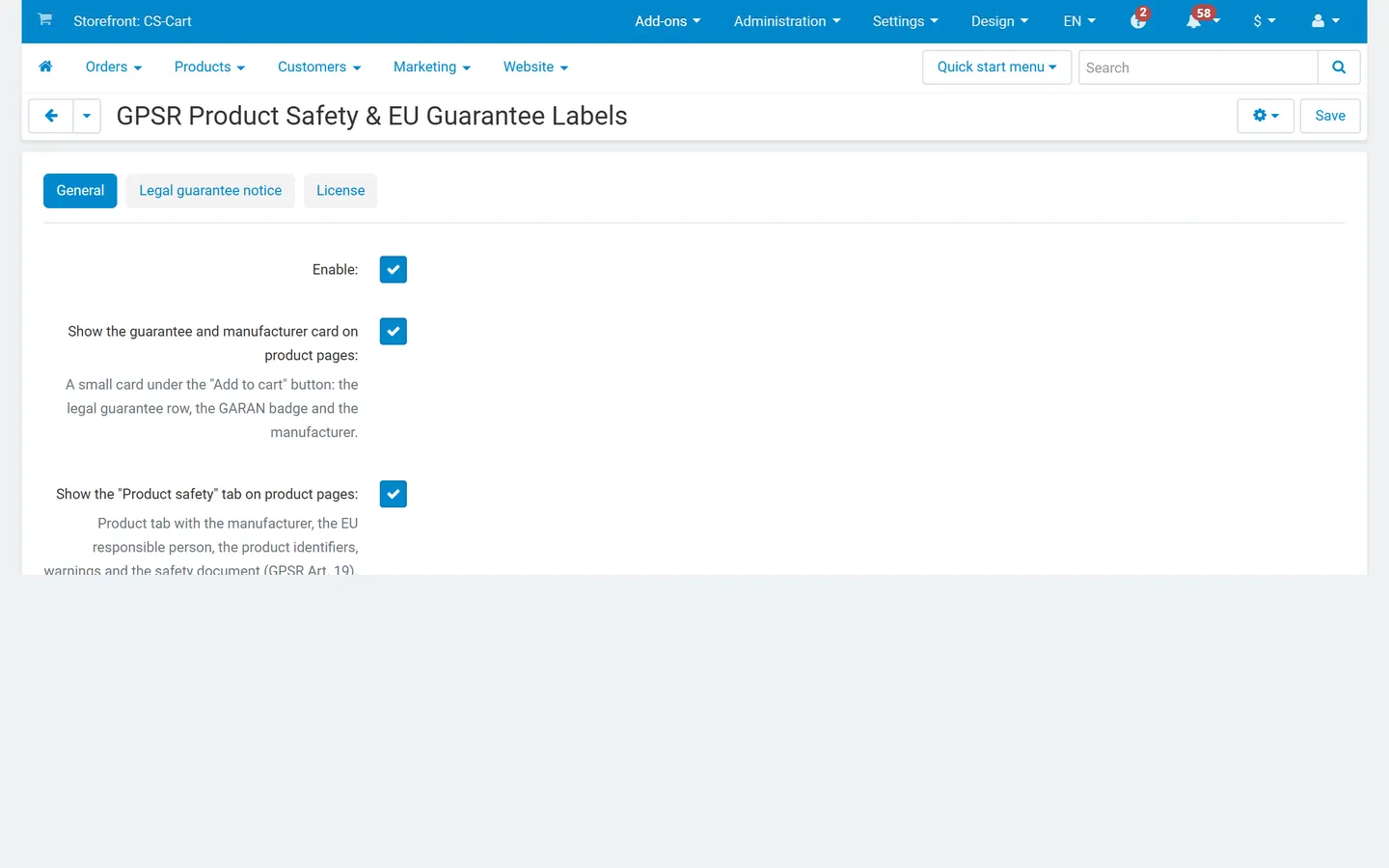The height and width of the screenshot is (868, 1389).
Task: Go to the home dashboard icon
Action: (x=45, y=67)
